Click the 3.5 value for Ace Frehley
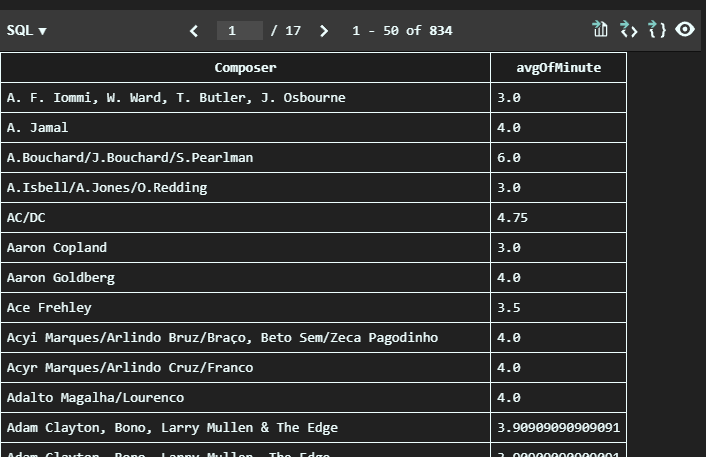This screenshot has width=706, height=457. tap(558, 308)
